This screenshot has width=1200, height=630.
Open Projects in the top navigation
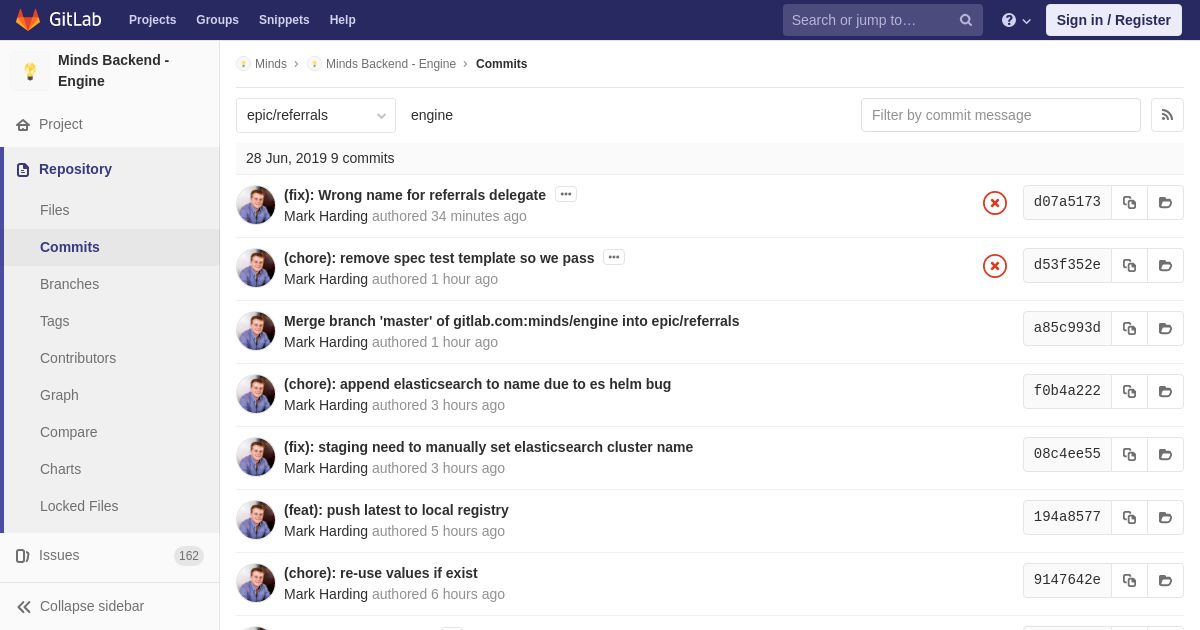click(x=152, y=20)
